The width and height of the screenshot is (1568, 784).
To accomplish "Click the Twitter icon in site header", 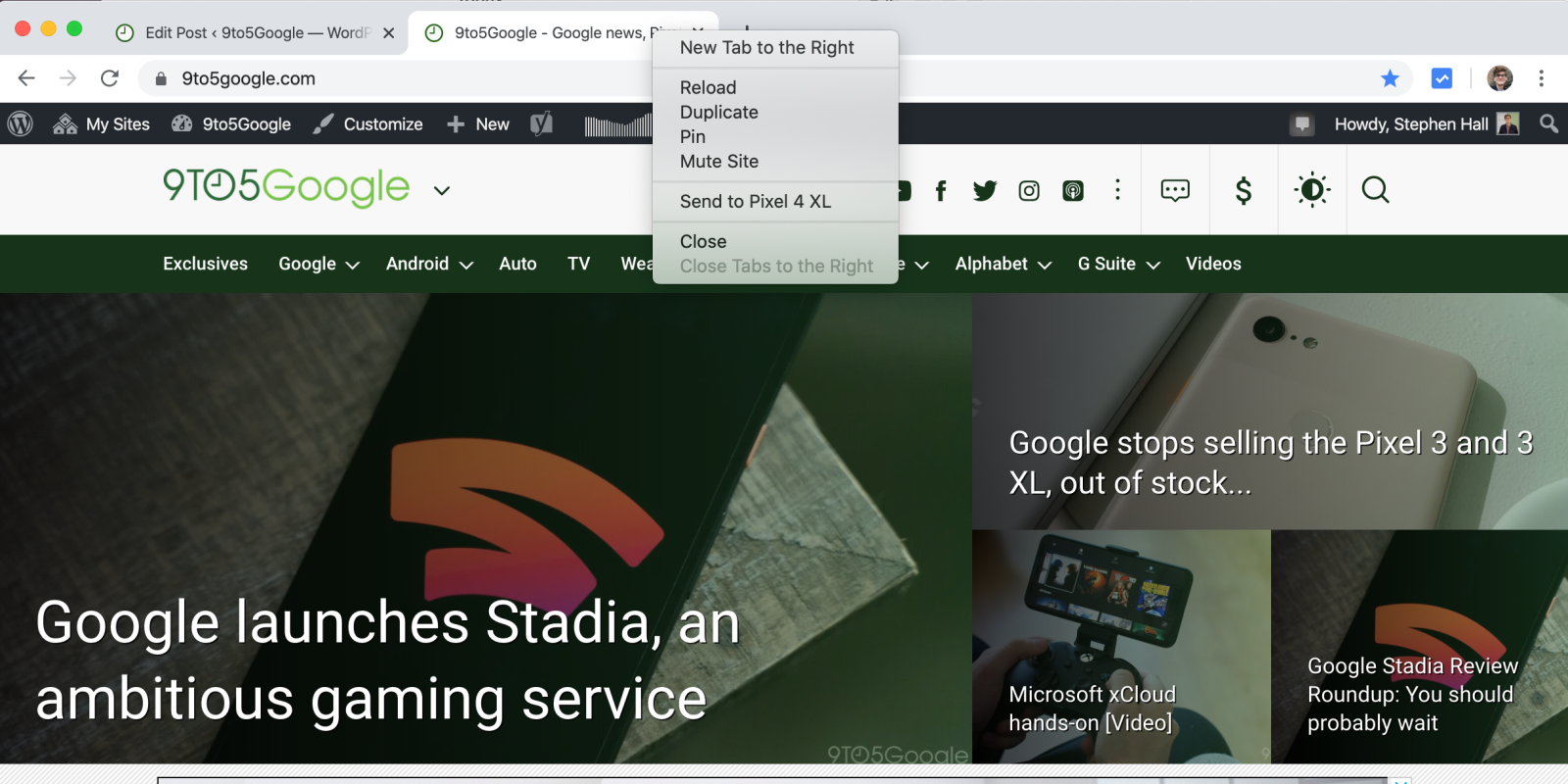I will [984, 190].
